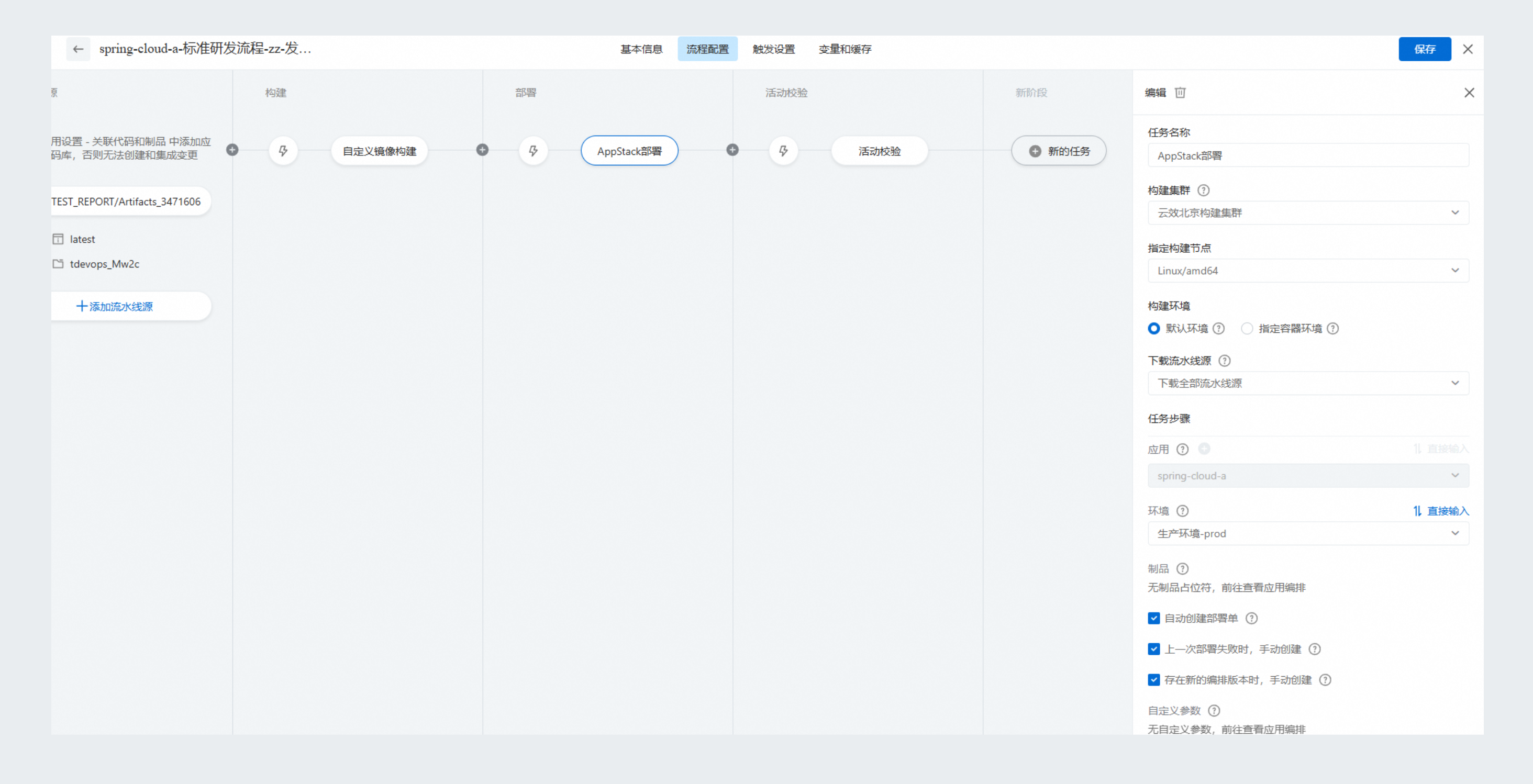1533x784 pixels.
Task: Toggle 自动创建部署单 checkbox
Action: click(x=1154, y=619)
